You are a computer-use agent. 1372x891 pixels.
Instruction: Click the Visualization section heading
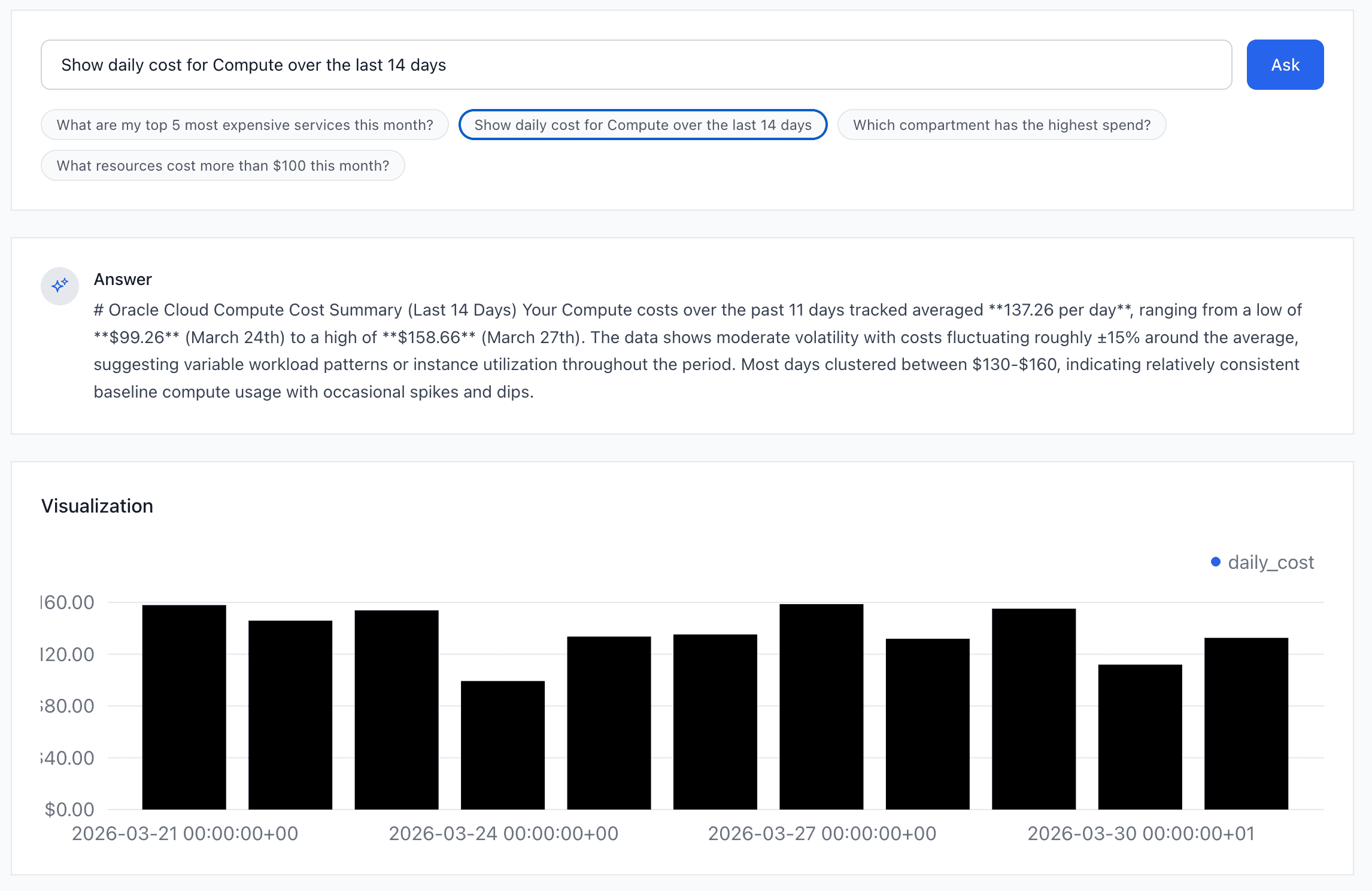(x=96, y=505)
